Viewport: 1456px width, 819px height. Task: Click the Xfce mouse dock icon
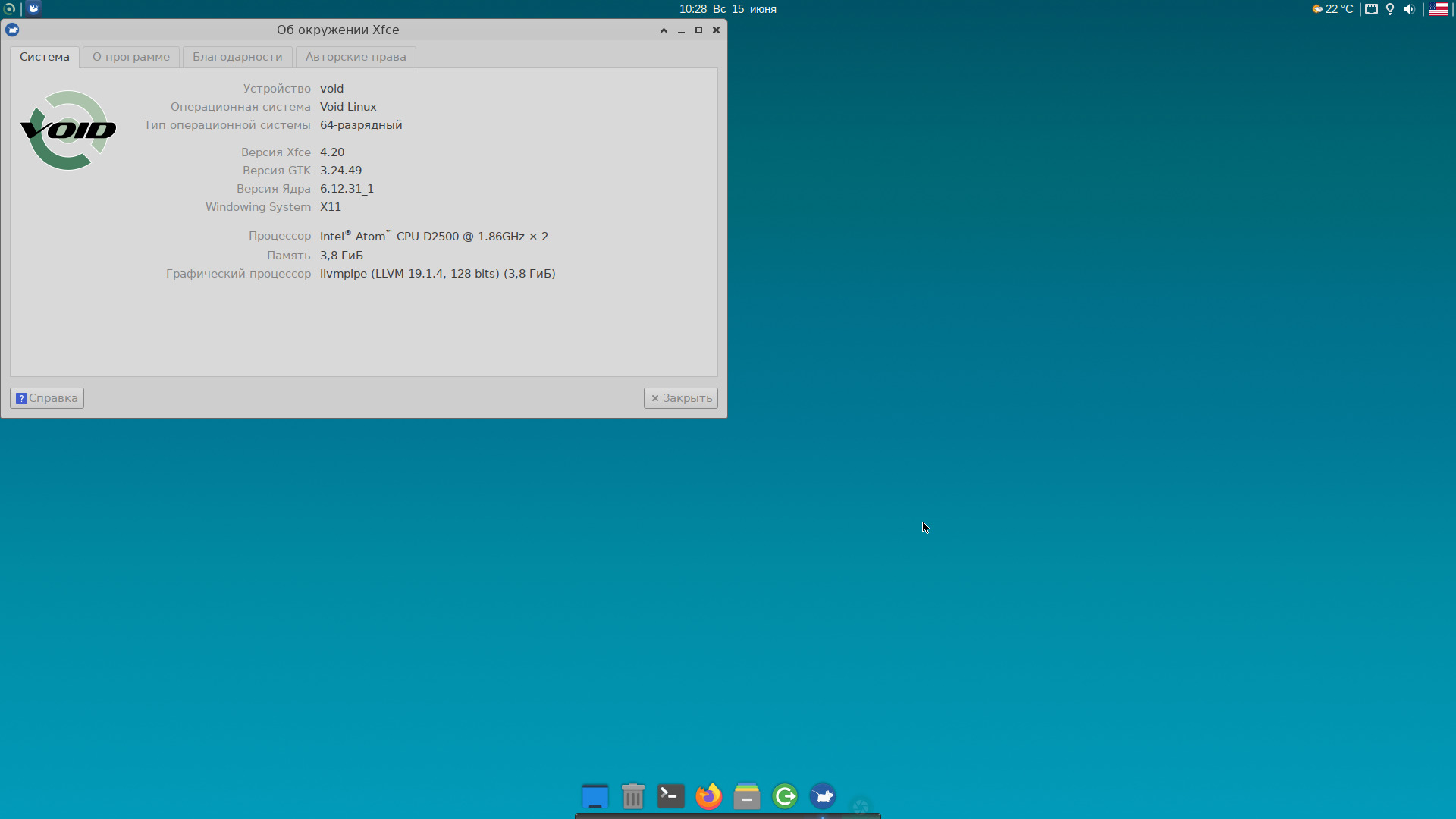coord(823,796)
